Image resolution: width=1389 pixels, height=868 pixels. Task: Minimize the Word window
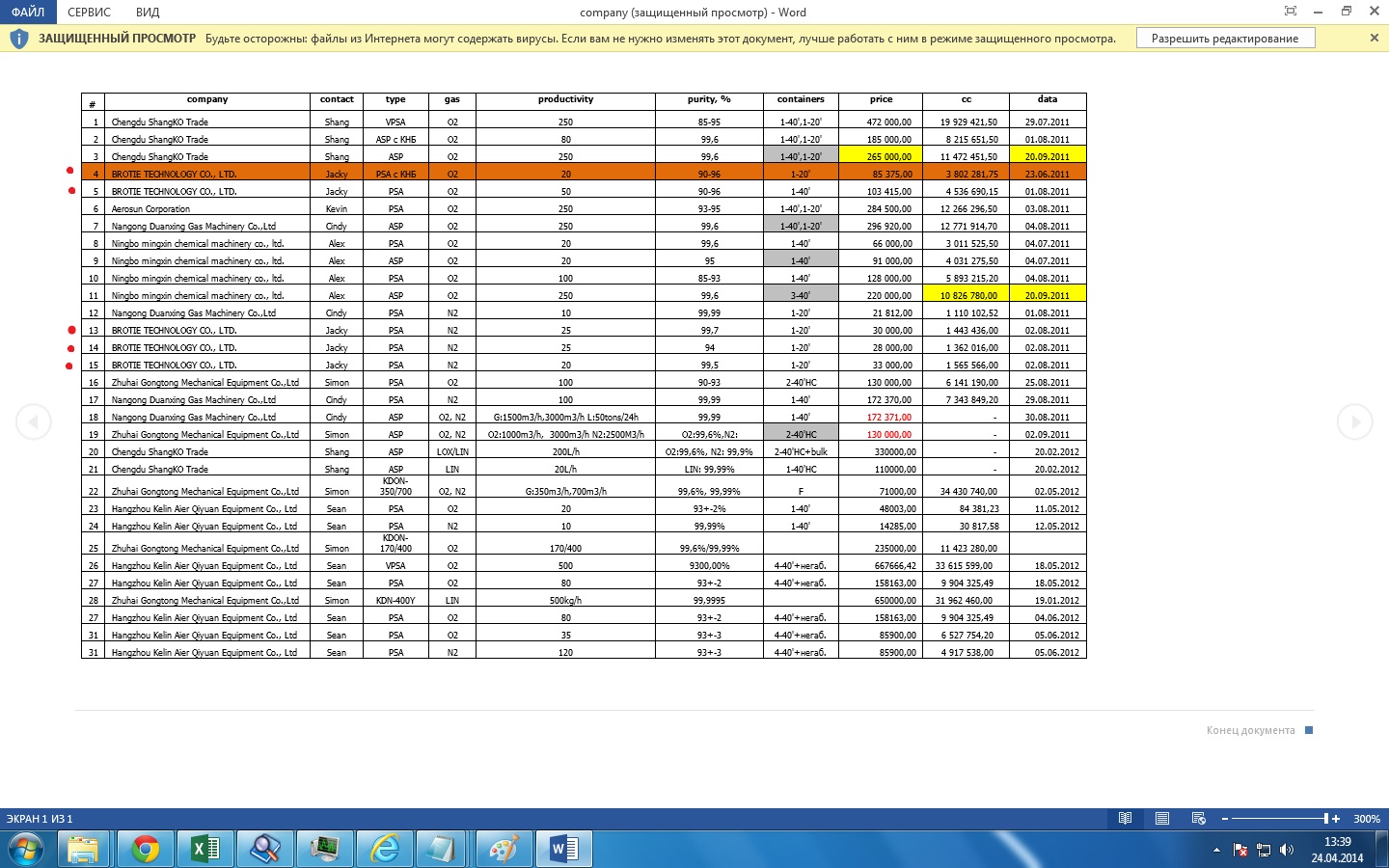1319,11
